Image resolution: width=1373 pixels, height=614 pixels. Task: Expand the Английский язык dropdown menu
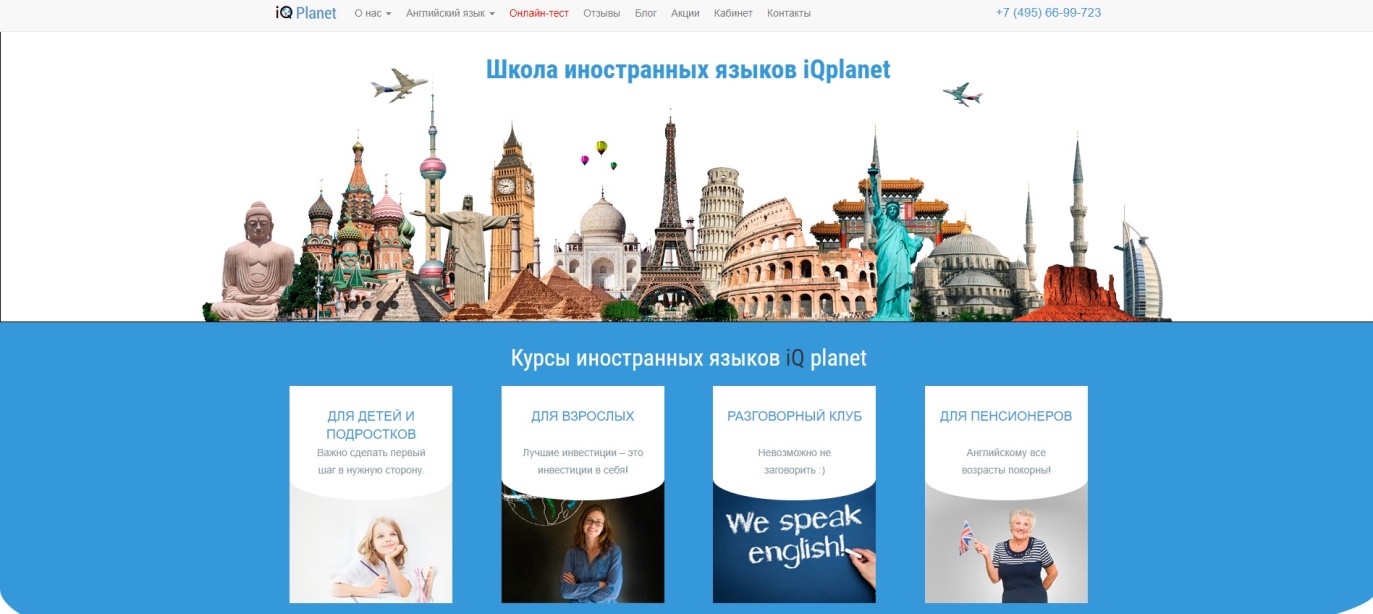tap(450, 13)
